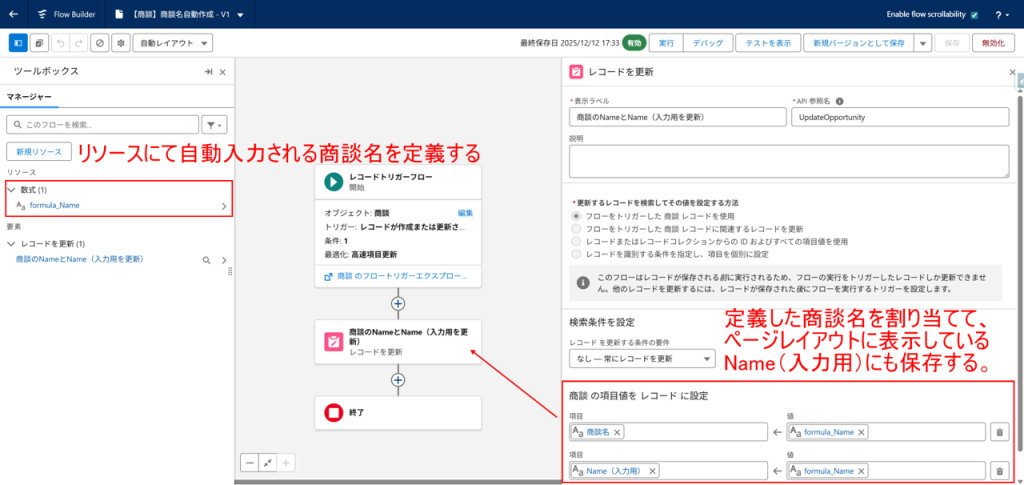Select formula_Name in resource list

(x=55, y=205)
